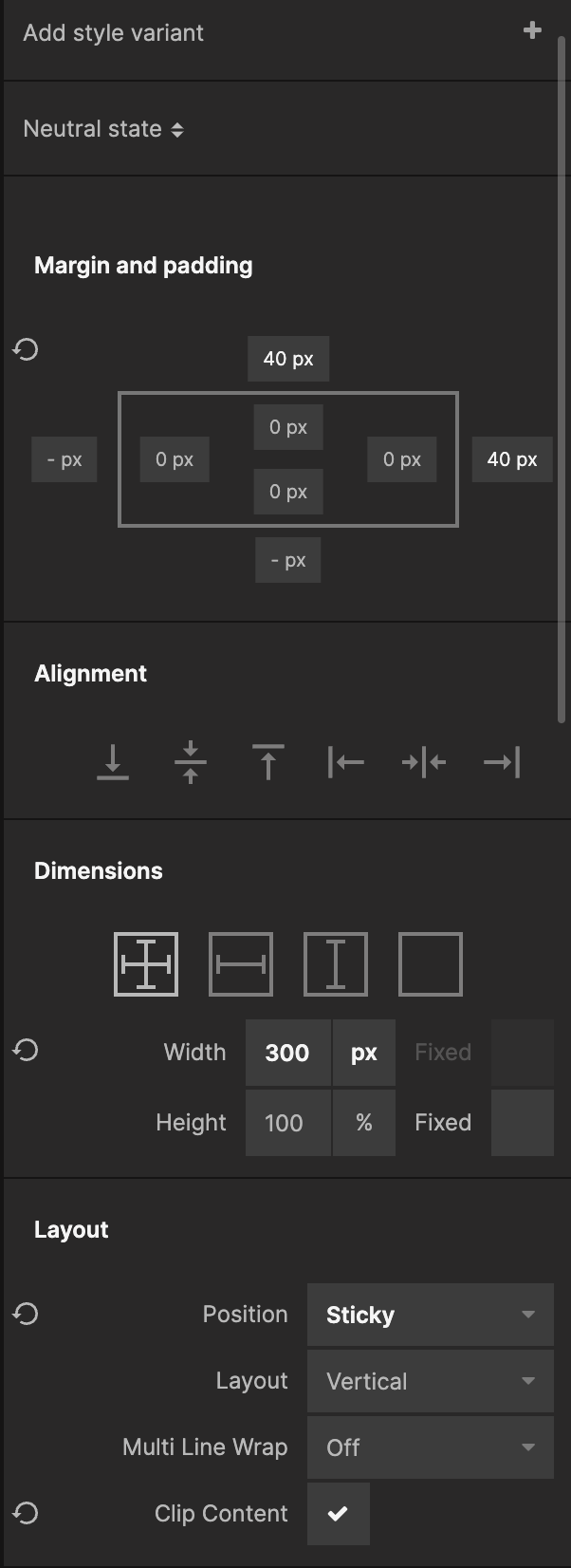Align element to left edge
571x1568 pixels.
point(346,762)
